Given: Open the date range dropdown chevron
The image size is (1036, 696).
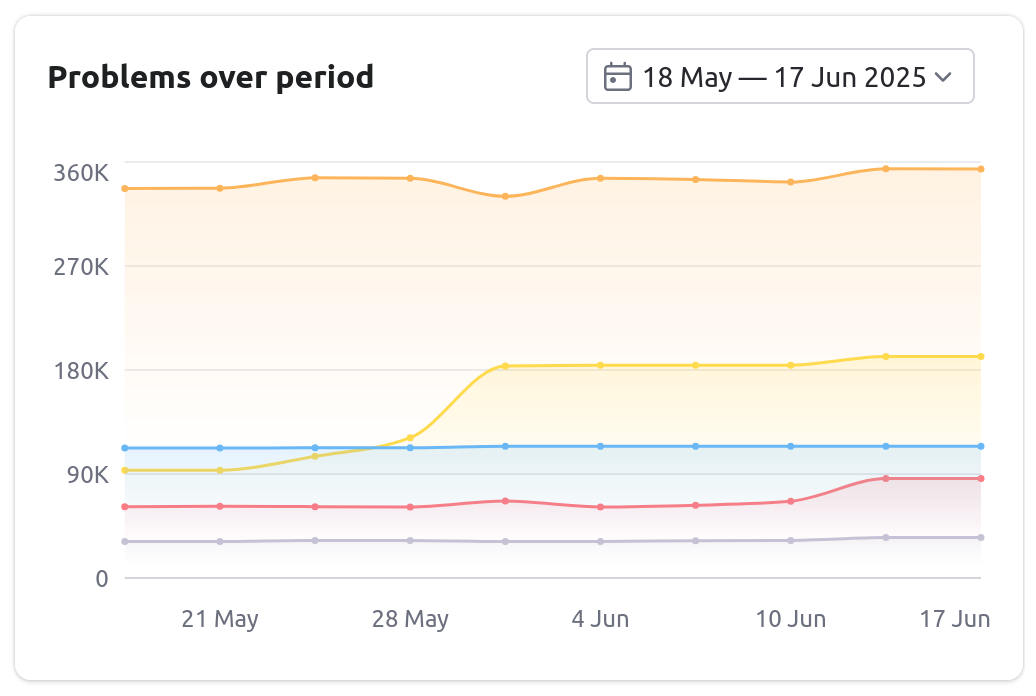Looking at the screenshot, I should click(944, 76).
